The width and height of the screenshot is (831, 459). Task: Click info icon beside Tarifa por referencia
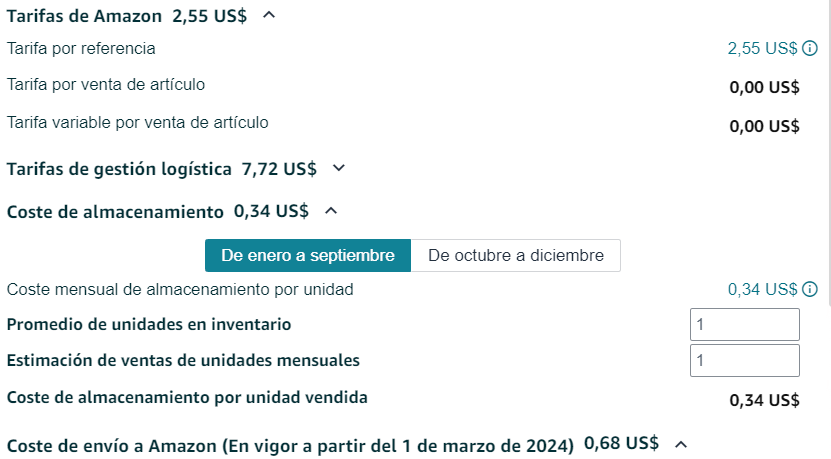tap(810, 48)
